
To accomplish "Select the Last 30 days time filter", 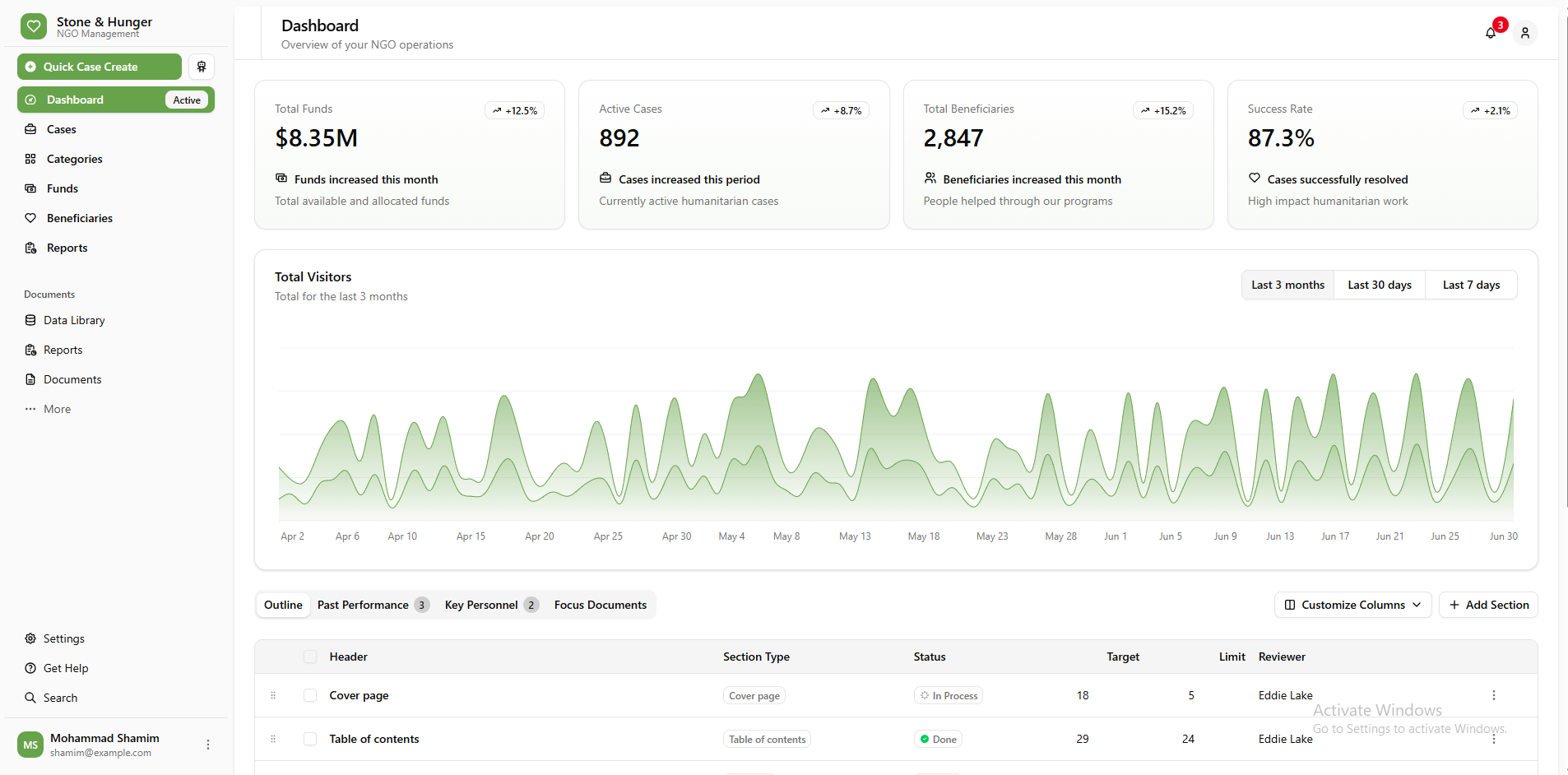I will pyautogui.click(x=1380, y=285).
